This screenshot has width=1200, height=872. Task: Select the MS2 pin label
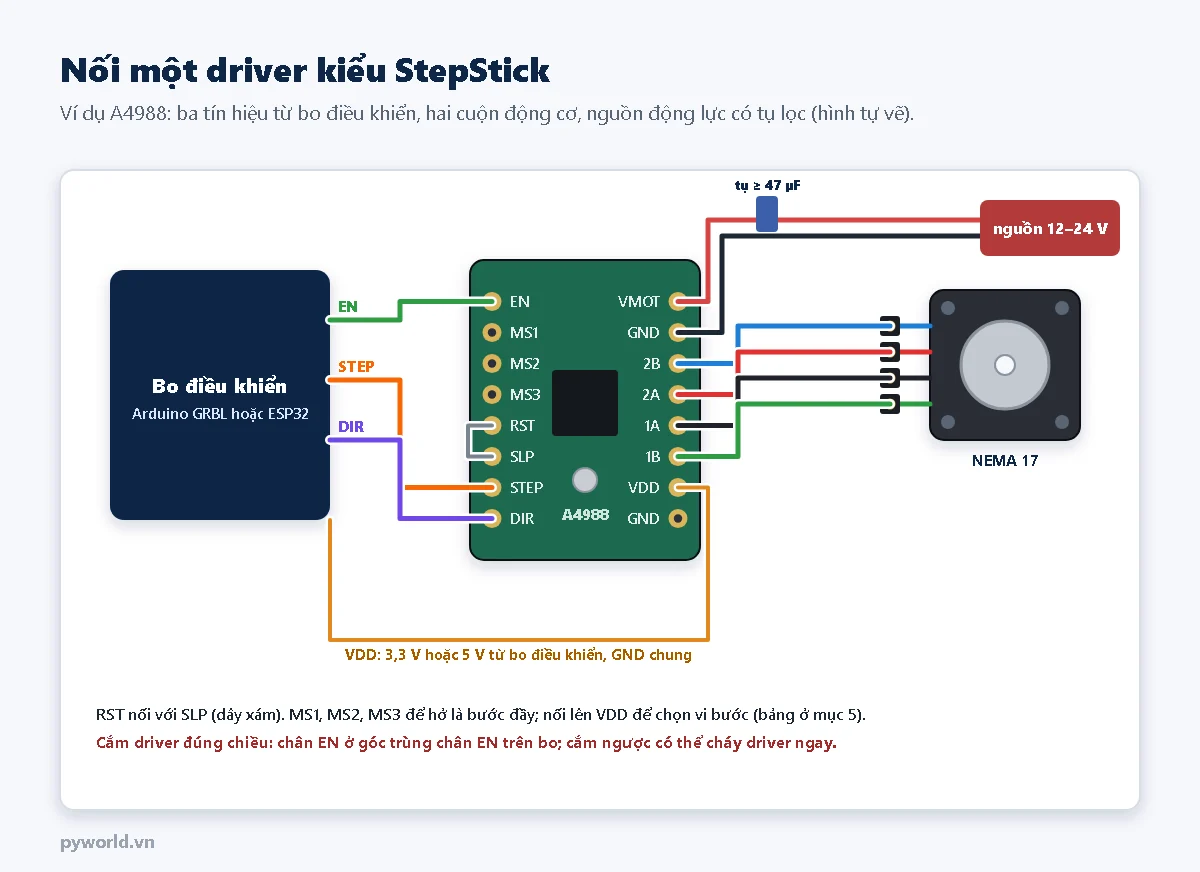point(524,363)
